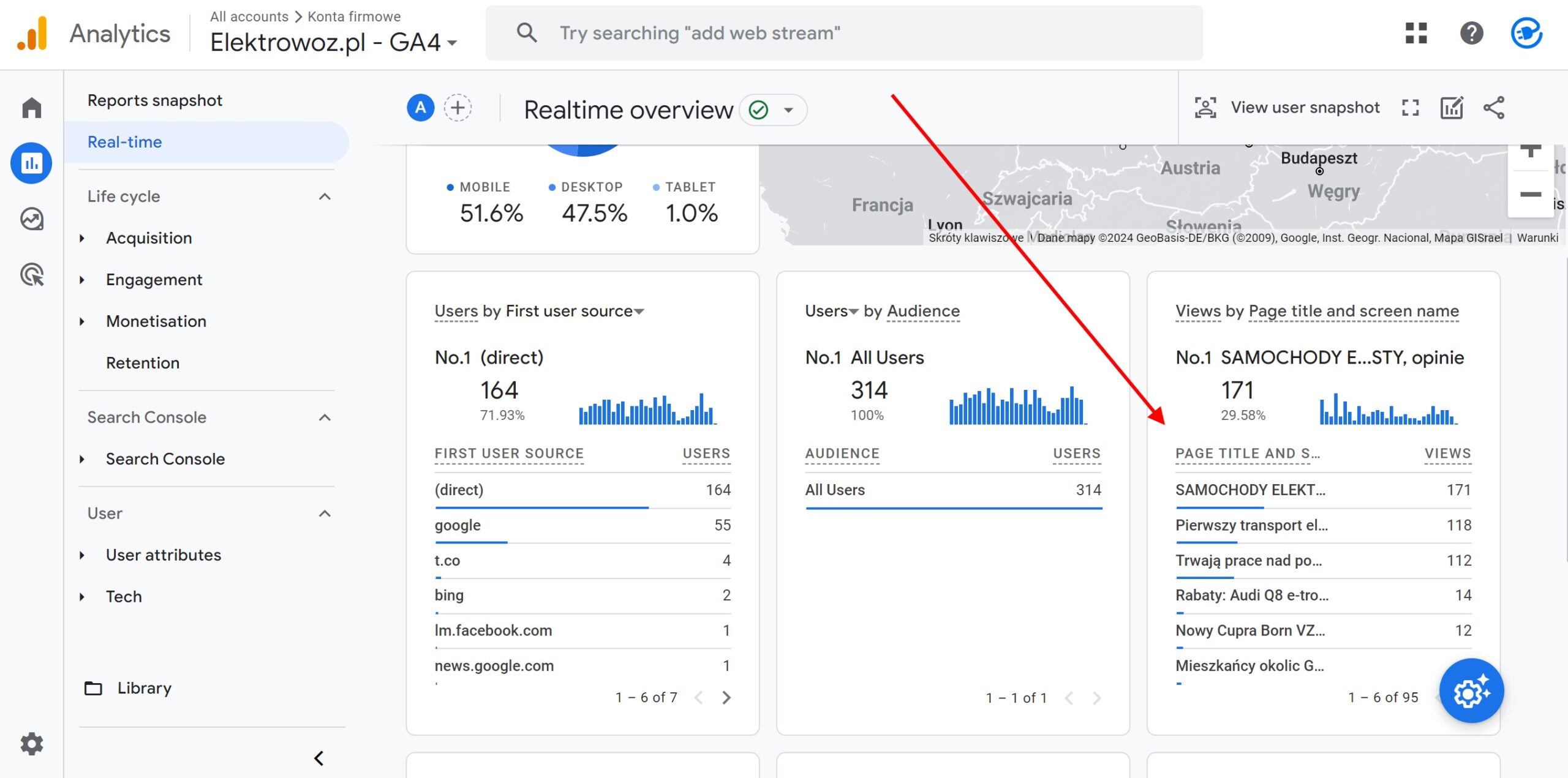
Task: Open the Elektrowoz.pl - GA4 property picker
Action: 334,42
